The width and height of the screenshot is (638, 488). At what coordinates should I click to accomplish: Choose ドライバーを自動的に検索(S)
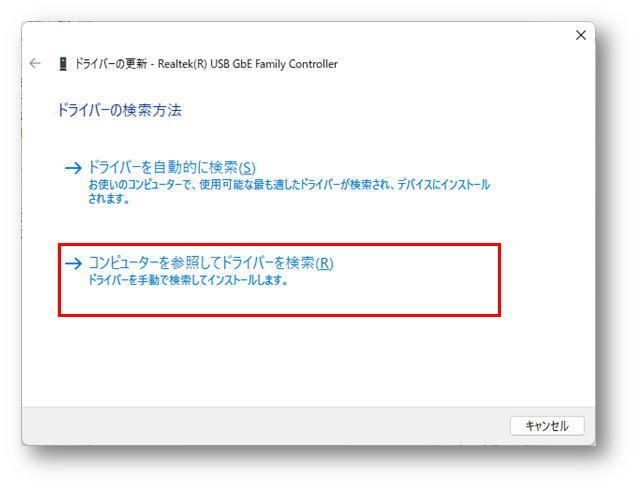(172, 167)
